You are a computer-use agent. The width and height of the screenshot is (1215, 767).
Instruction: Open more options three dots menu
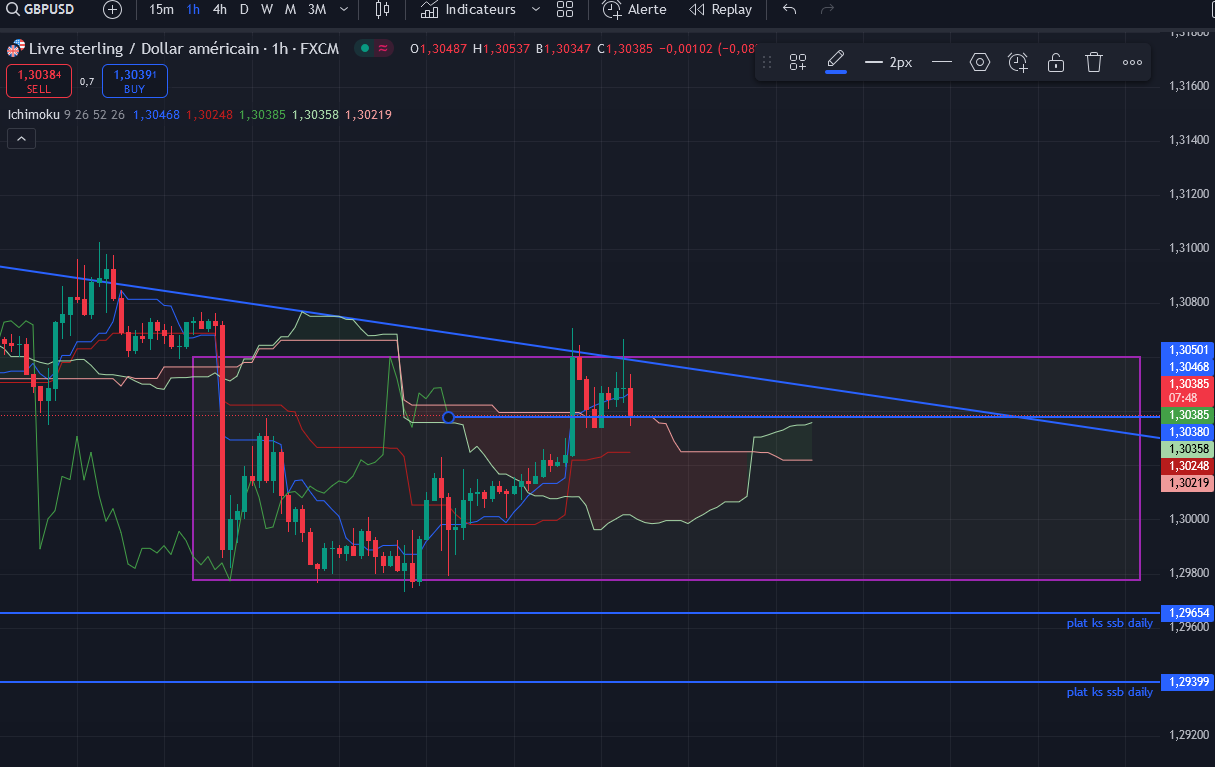pyautogui.click(x=1132, y=62)
